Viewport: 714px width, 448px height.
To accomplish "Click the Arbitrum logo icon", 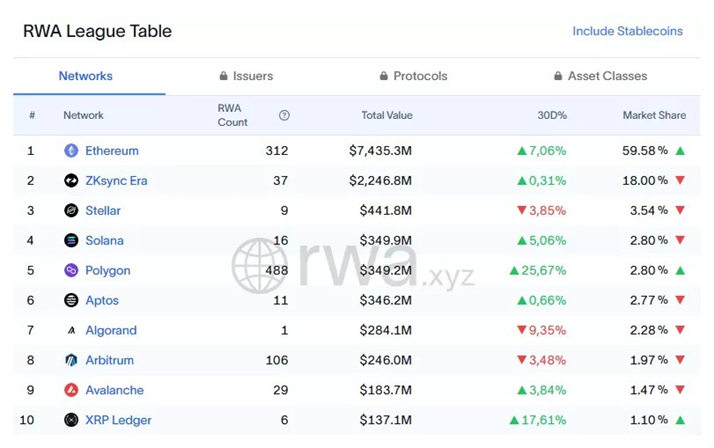I will tap(71, 360).
